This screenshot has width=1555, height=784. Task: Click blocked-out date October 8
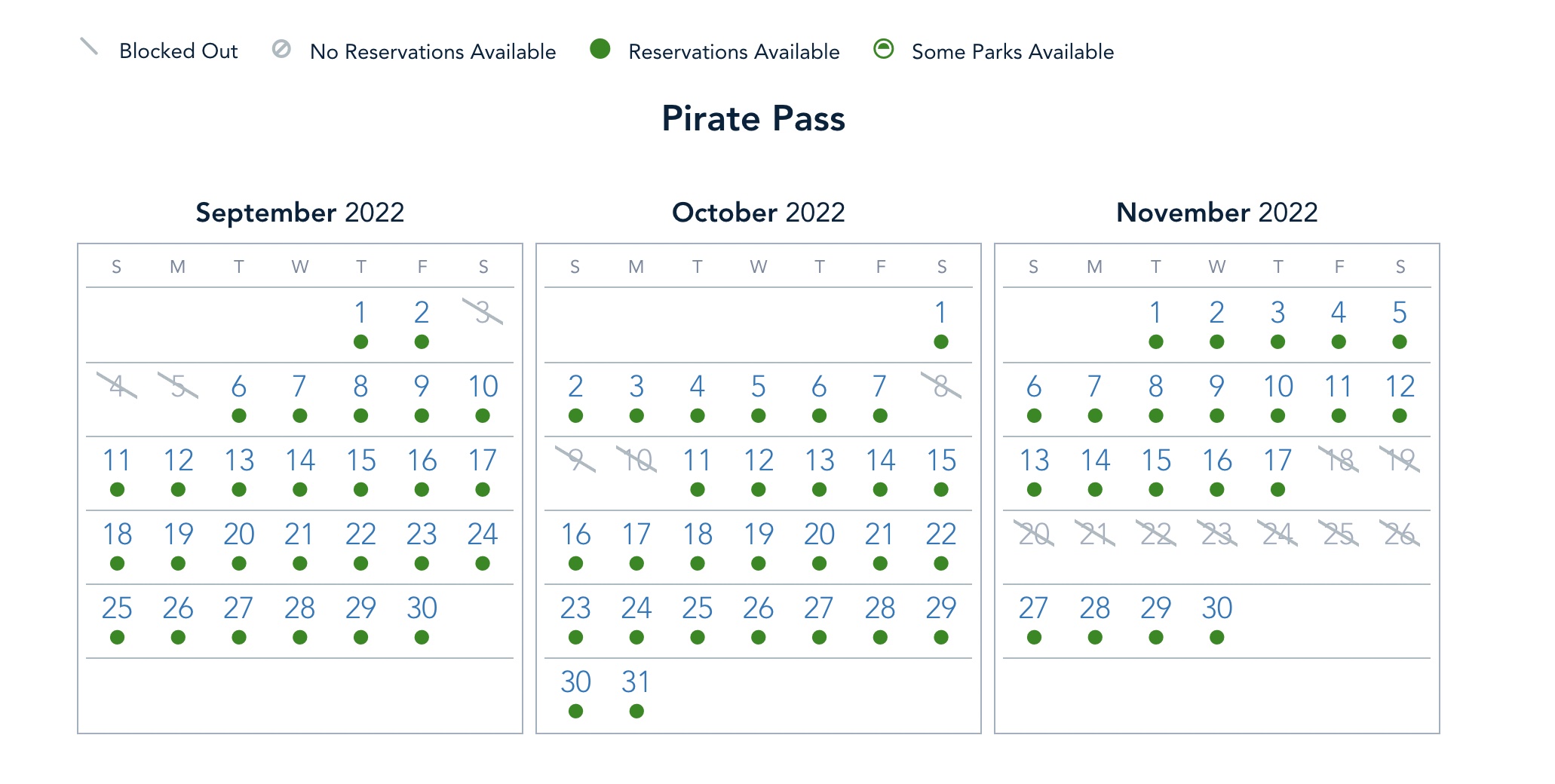click(941, 387)
